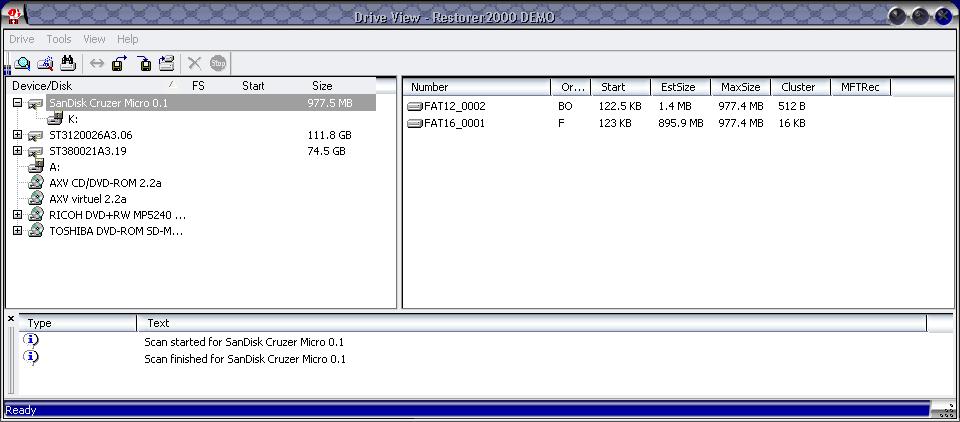Click the 111.8 GB size value
960x422 pixels.
tap(329, 135)
